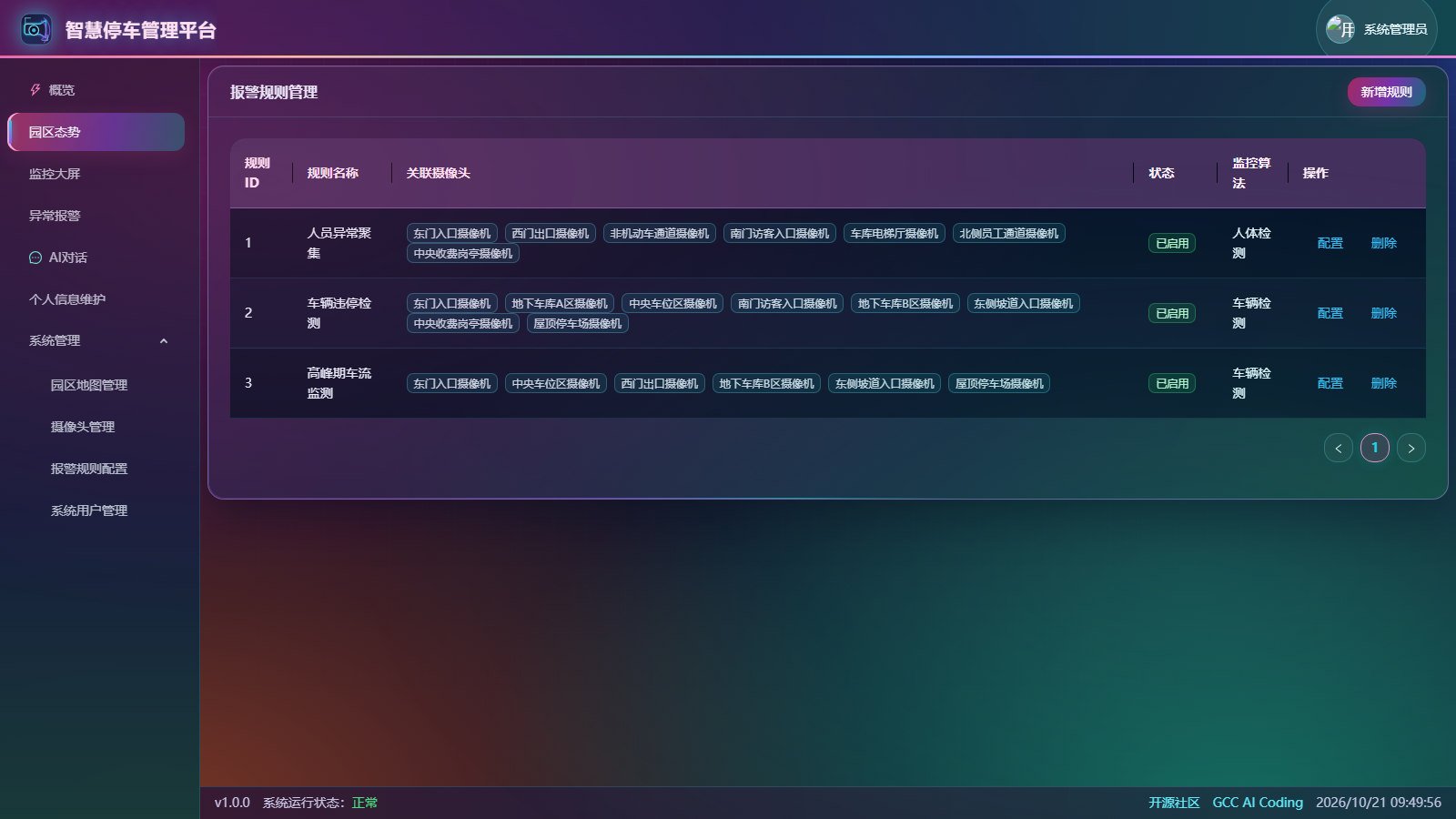The width and height of the screenshot is (1456, 819).
Task: Delete rule 车辆违停检测
Action: tap(1384, 313)
